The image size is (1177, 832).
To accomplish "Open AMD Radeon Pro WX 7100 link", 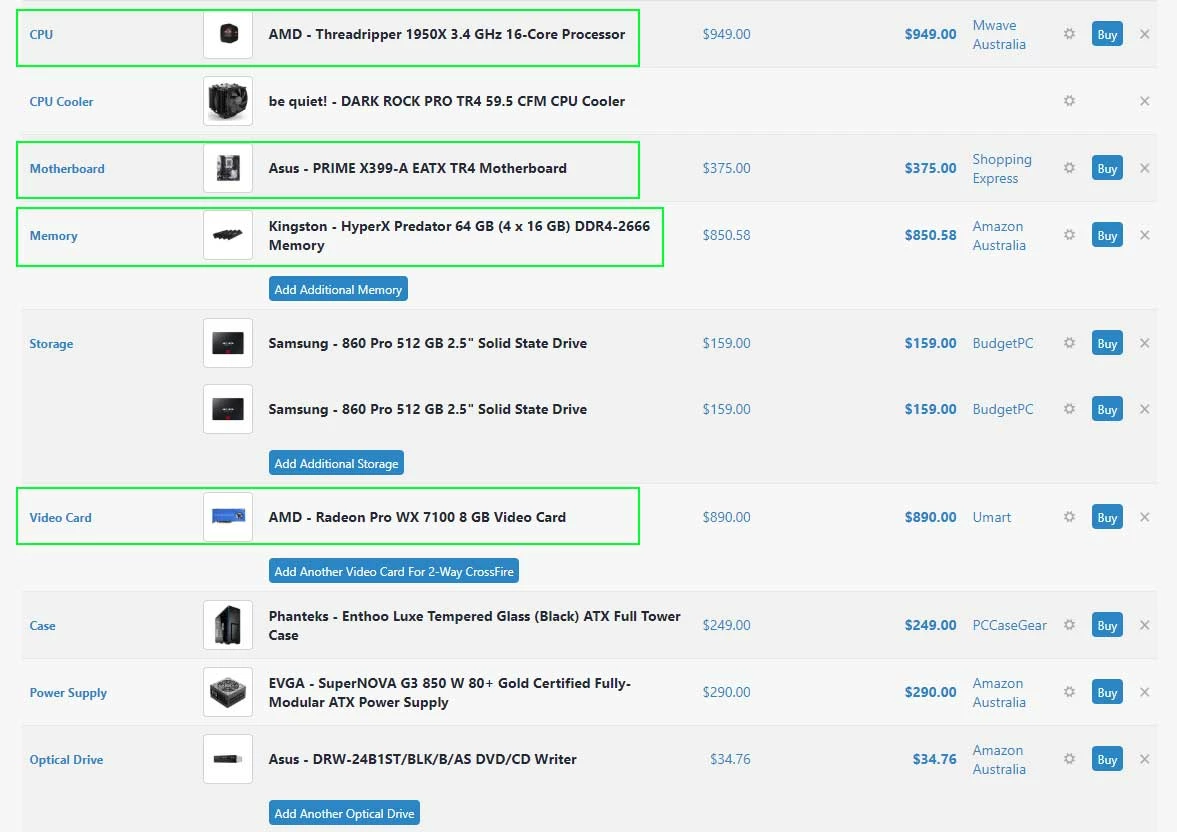I will pyautogui.click(x=417, y=517).
